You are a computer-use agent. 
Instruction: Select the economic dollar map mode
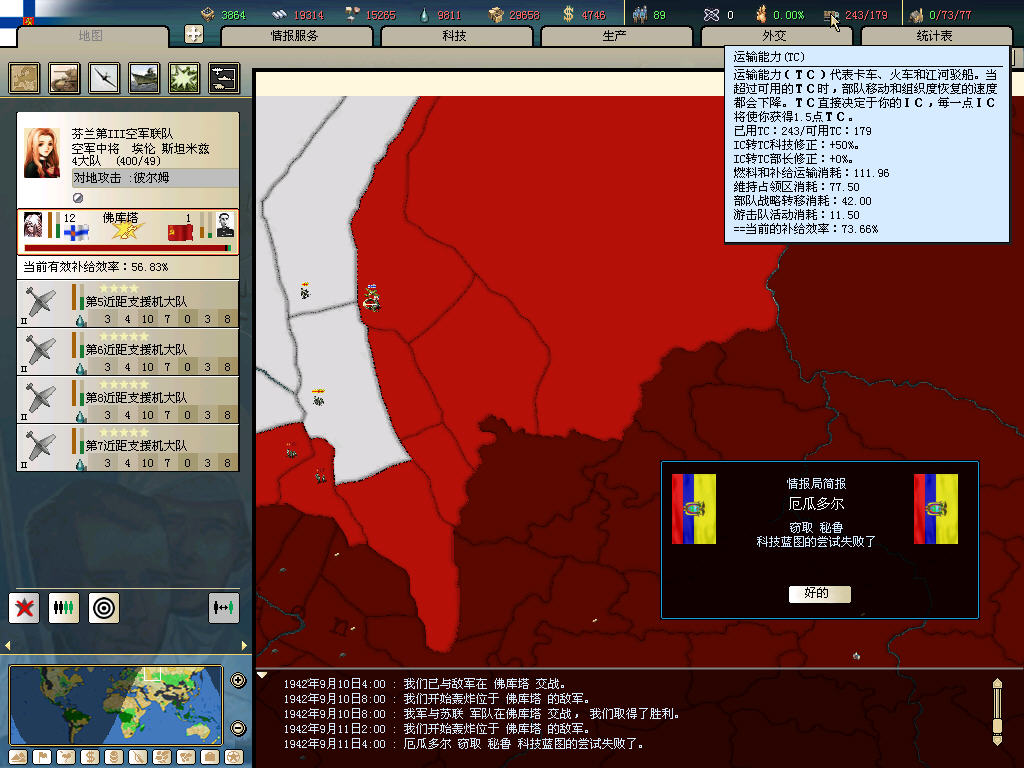[89, 758]
